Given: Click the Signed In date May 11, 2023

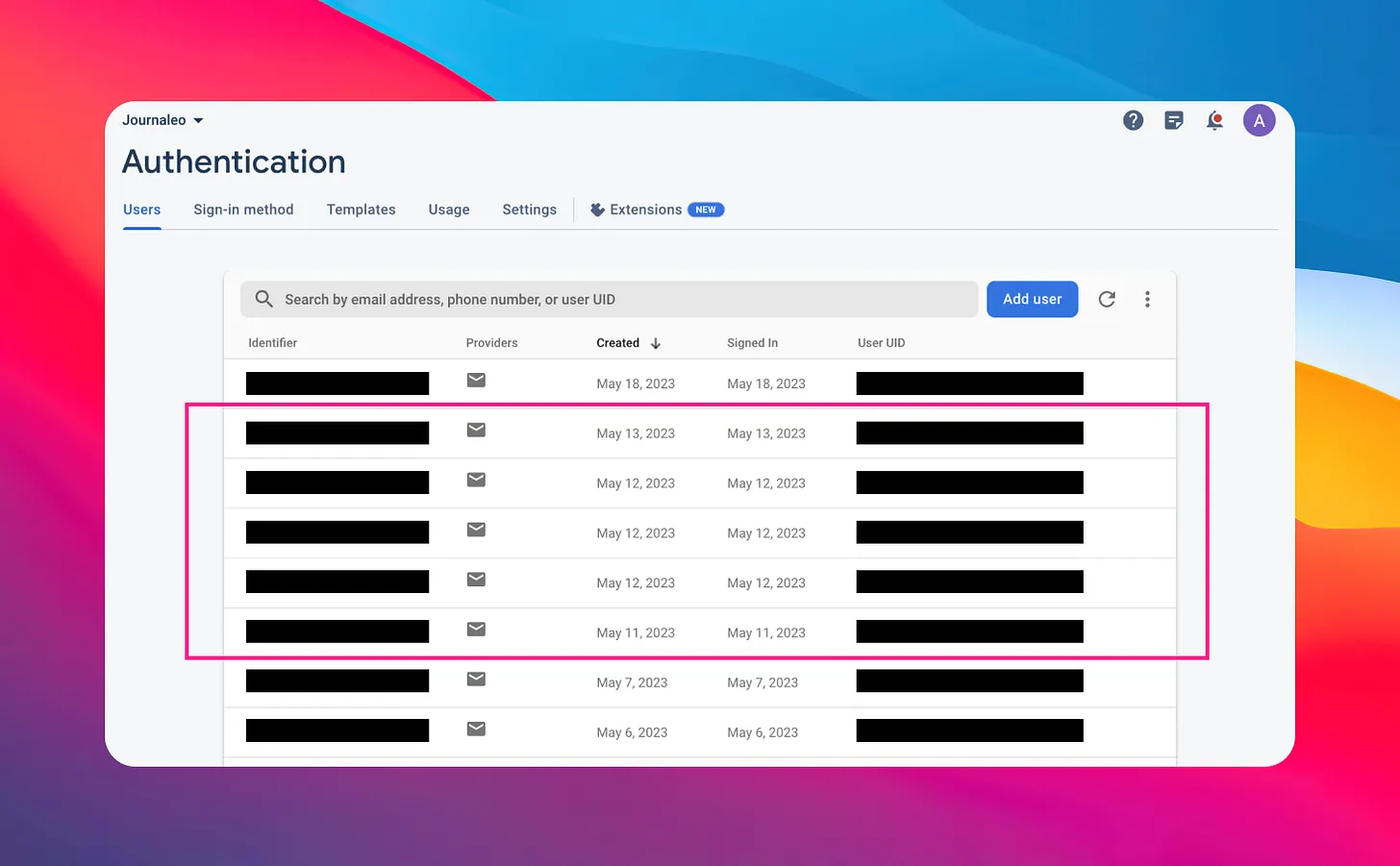Looking at the screenshot, I should click(766, 632).
